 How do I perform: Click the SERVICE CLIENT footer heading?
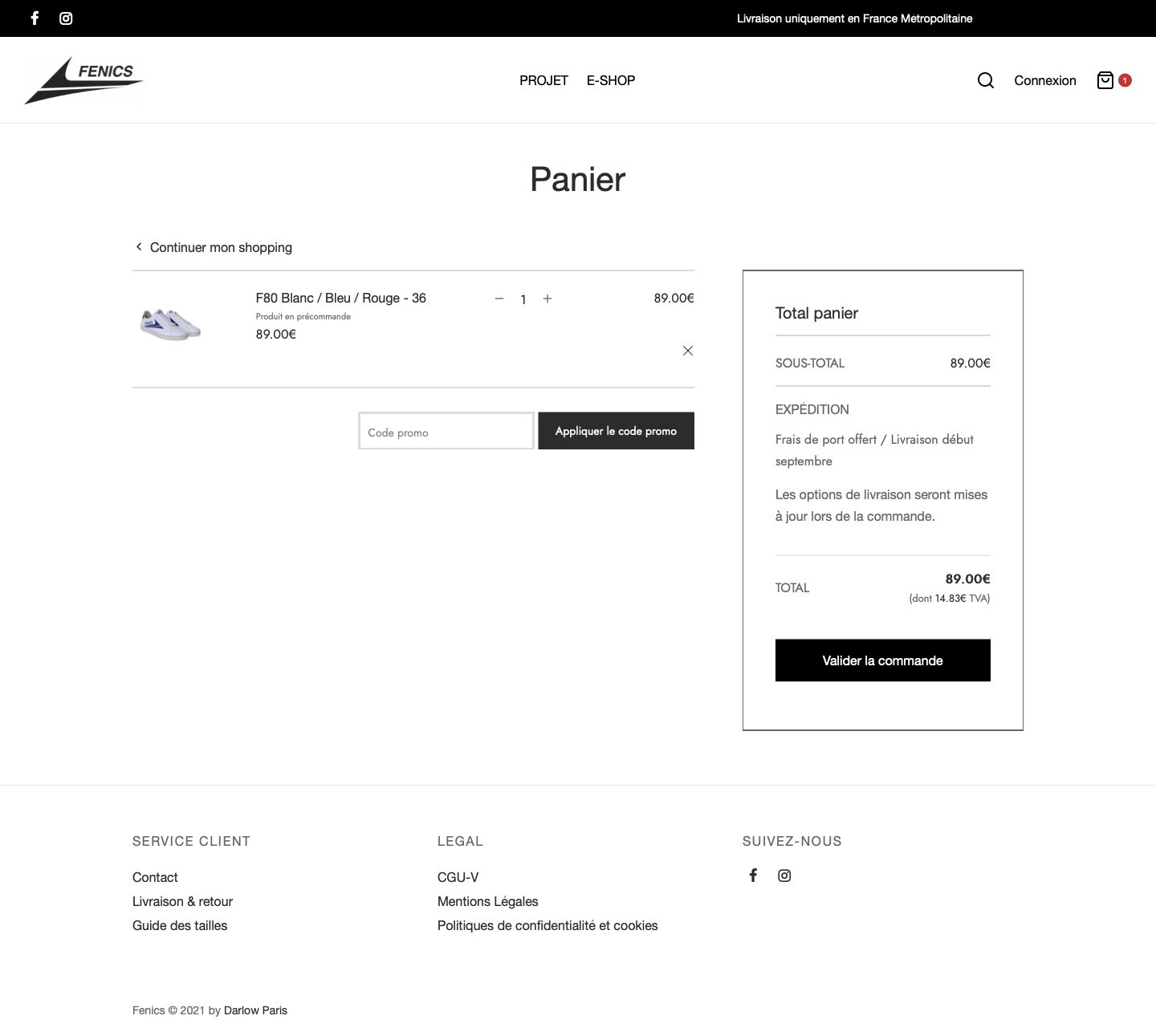pos(191,841)
